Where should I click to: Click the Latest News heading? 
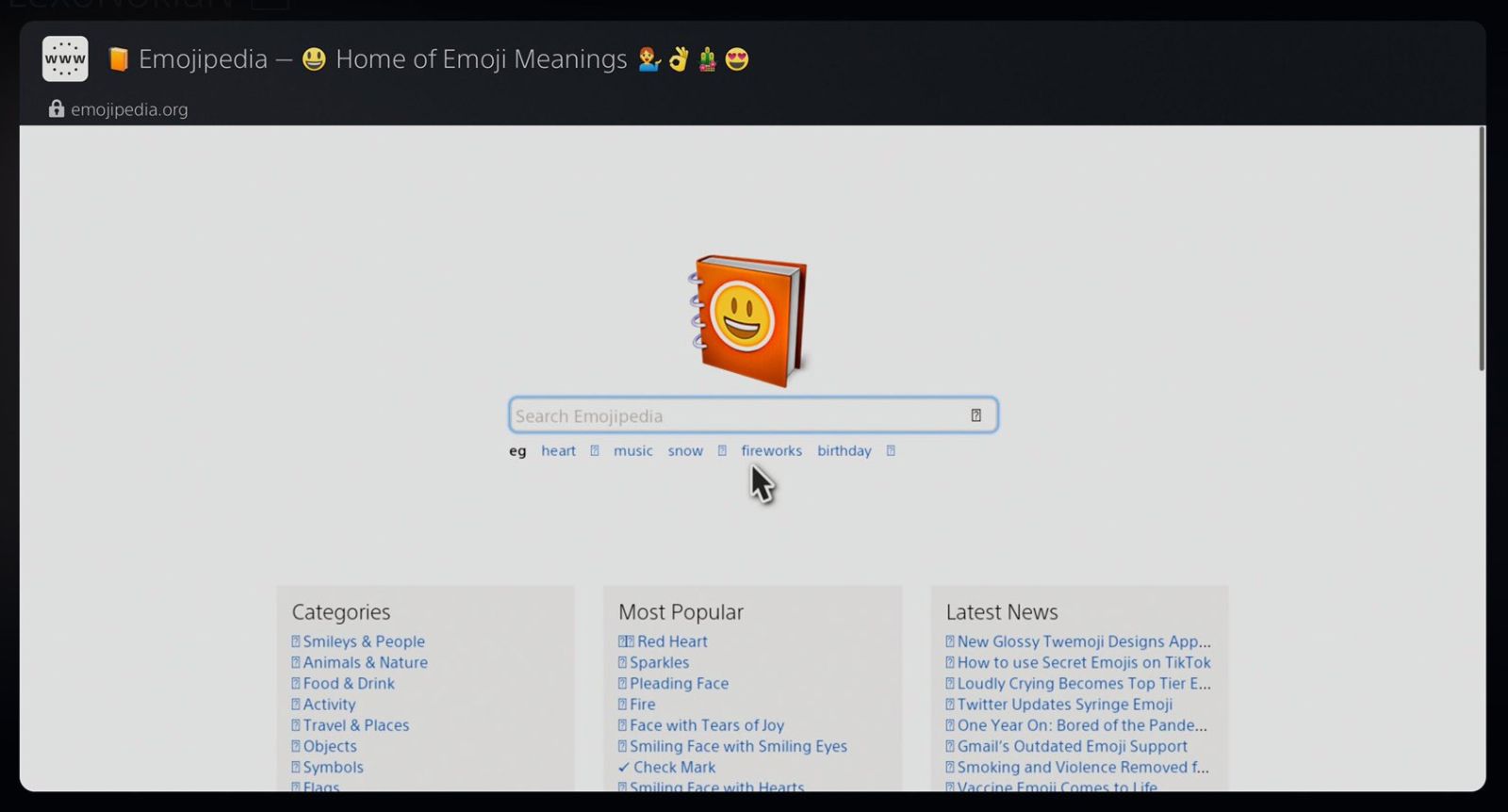pyautogui.click(x=1002, y=612)
